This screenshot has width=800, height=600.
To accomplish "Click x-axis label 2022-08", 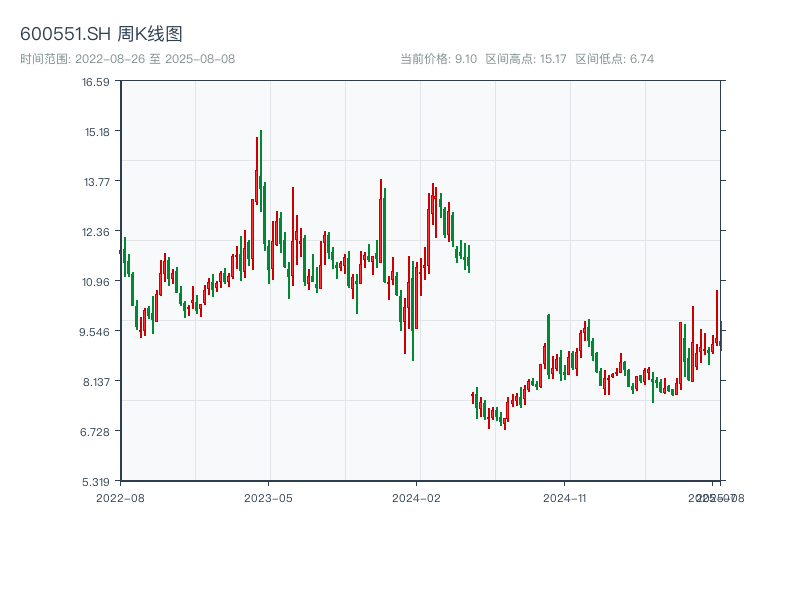I will click(x=120, y=498).
